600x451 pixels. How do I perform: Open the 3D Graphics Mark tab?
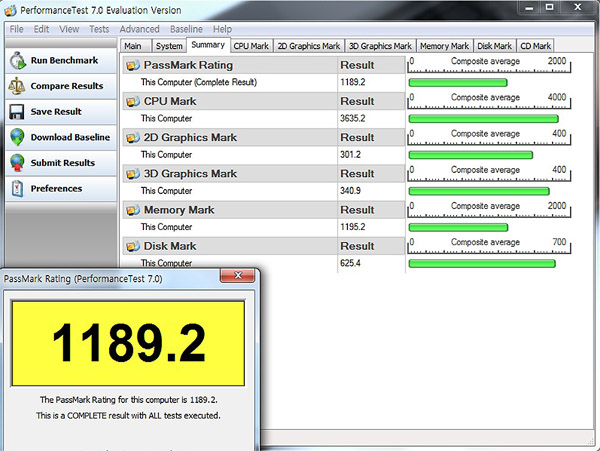(380, 46)
